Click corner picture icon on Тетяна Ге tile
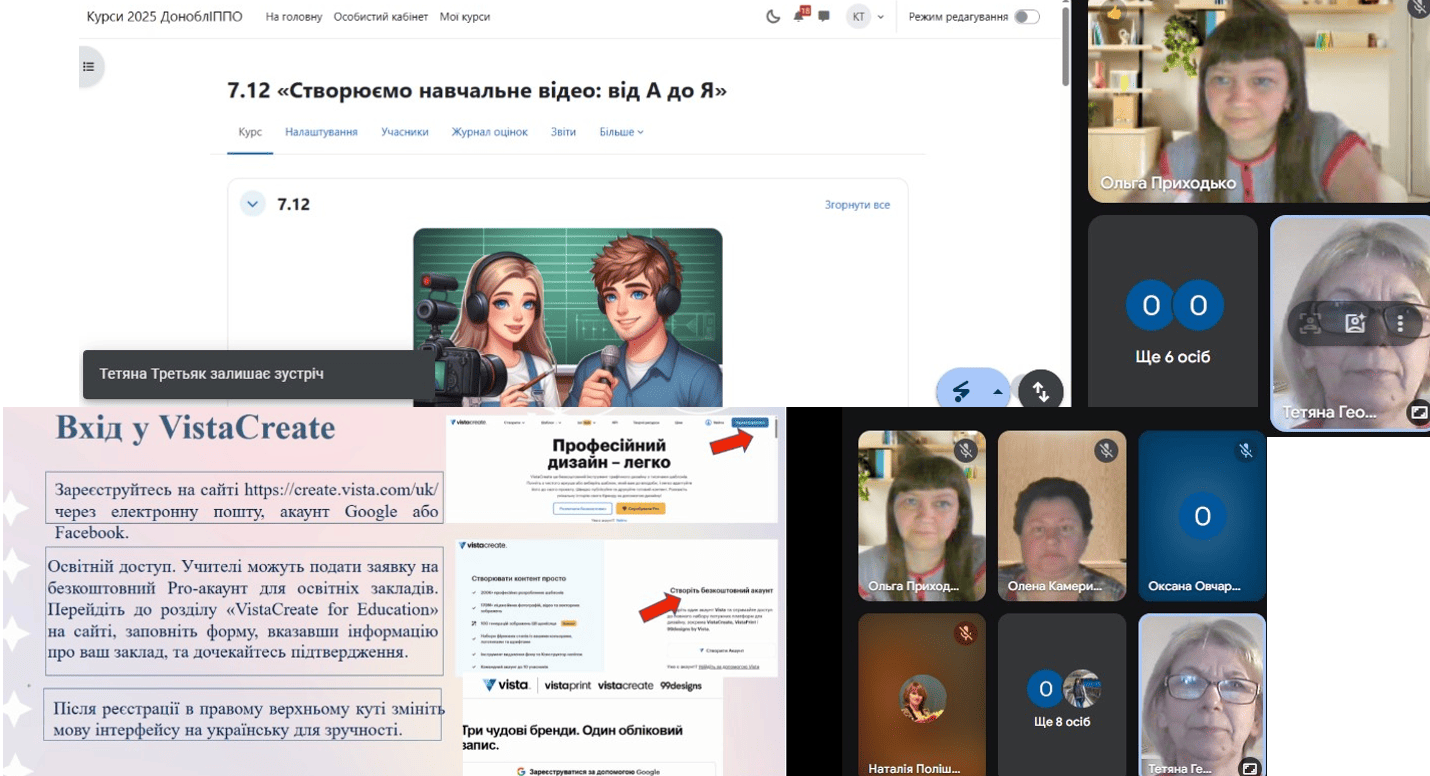Viewport: 1430px width, 776px height. pyautogui.click(x=1249, y=768)
